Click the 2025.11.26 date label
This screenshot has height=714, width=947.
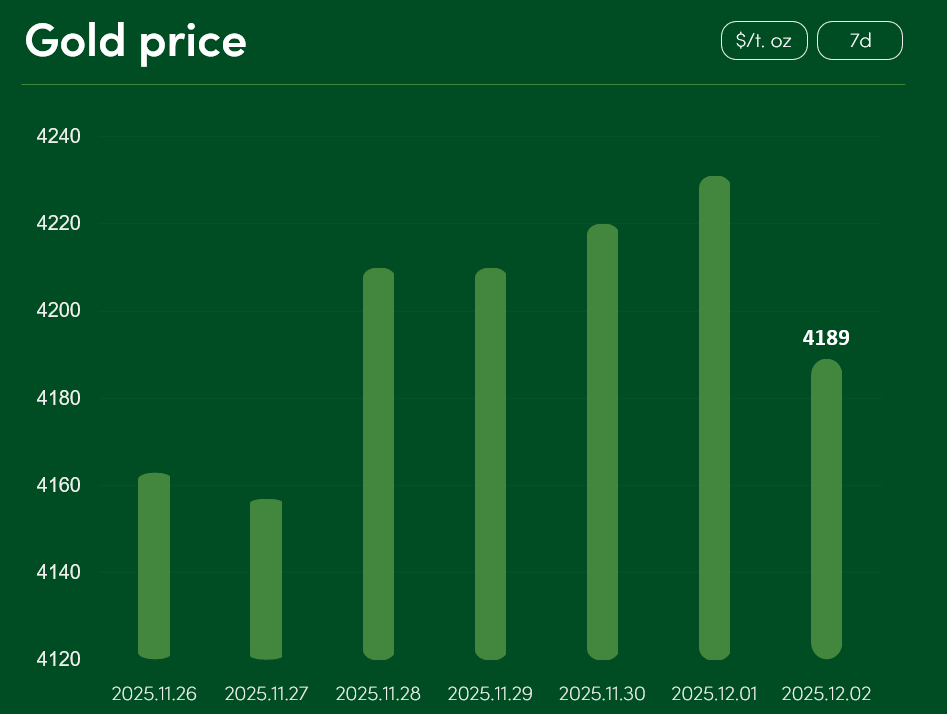click(154, 693)
